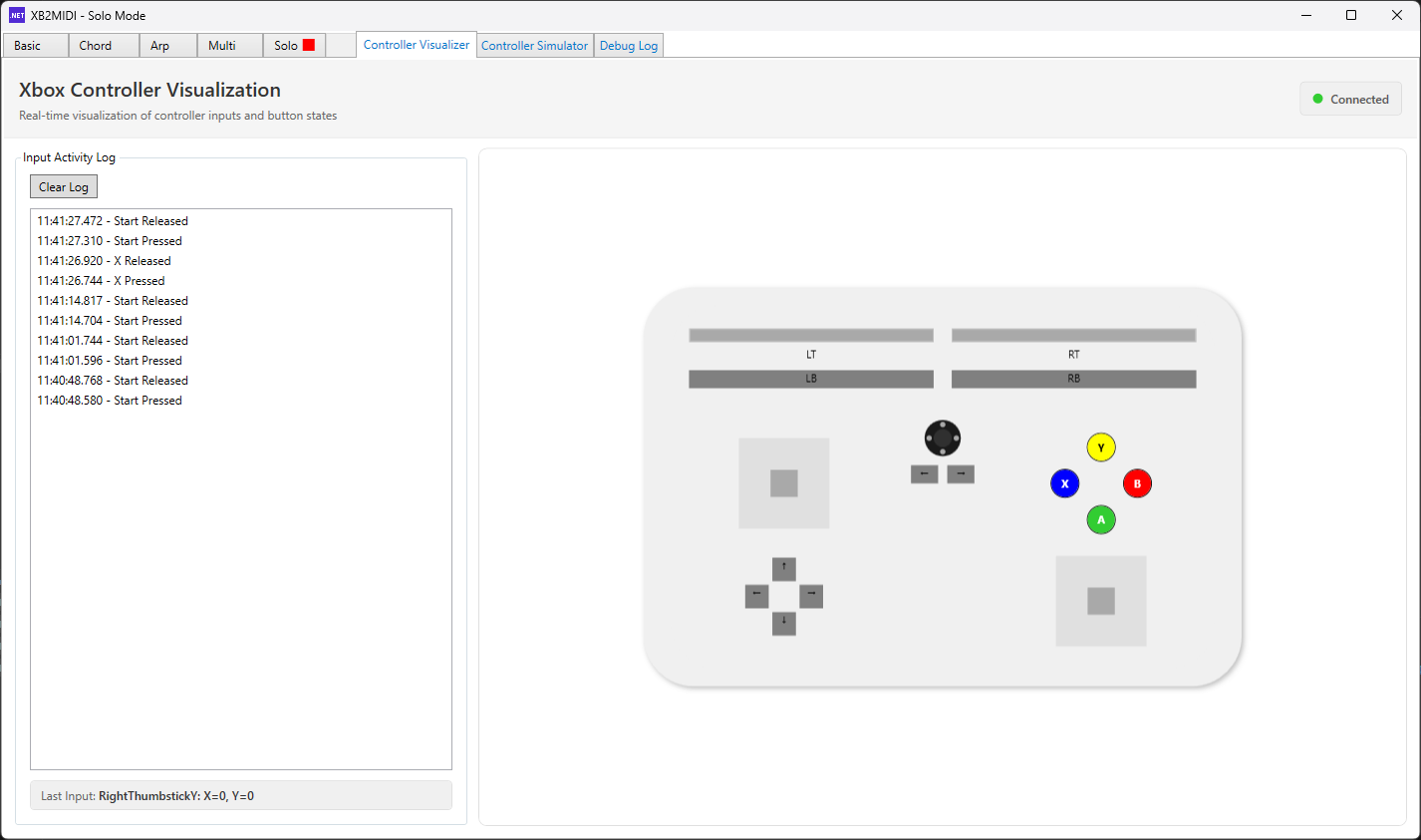Click the LT trigger bar
Image resolution: width=1421 pixels, height=840 pixels.
[810, 335]
